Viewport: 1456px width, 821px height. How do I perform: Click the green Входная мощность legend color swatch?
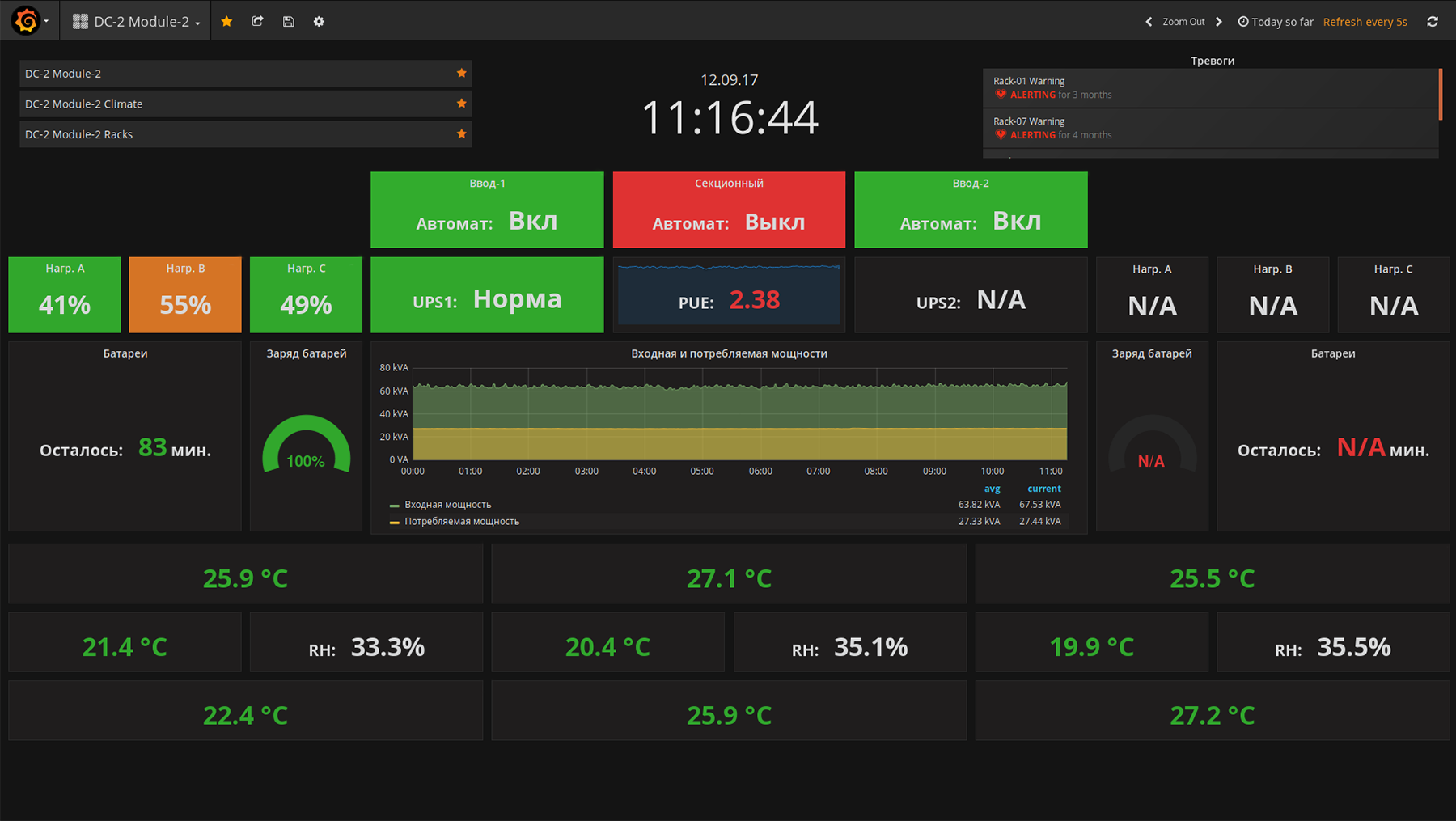click(395, 506)
